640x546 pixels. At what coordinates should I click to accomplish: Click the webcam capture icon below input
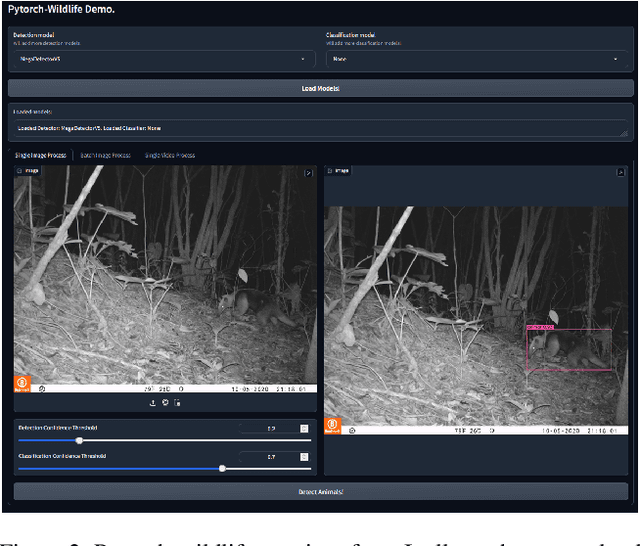(165, 403)
